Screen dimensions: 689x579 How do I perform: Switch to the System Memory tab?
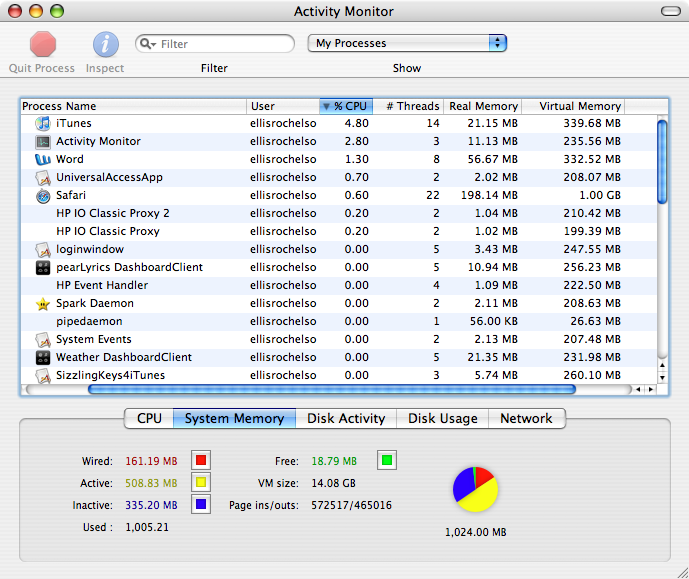tap(234, 418)
